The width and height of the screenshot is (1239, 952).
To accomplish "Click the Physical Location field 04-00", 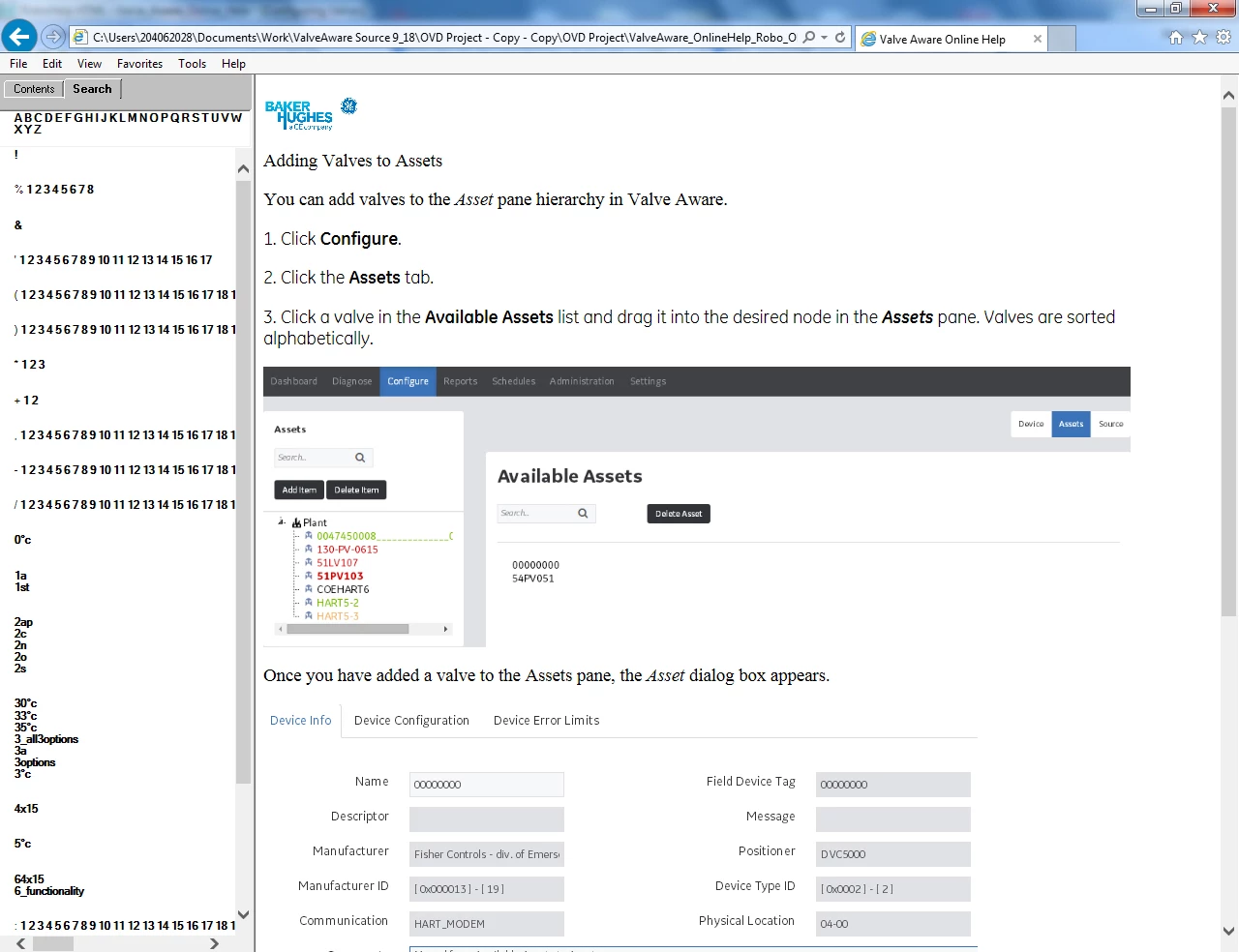I will pos(893,924).
